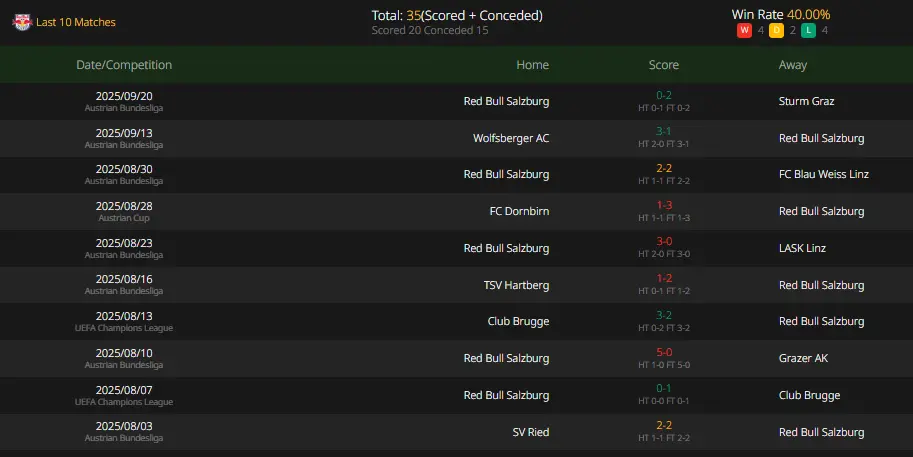The height and width of the screenshot is (457, 913).
Task: Click the Home column header
Action: click(532, 65)
